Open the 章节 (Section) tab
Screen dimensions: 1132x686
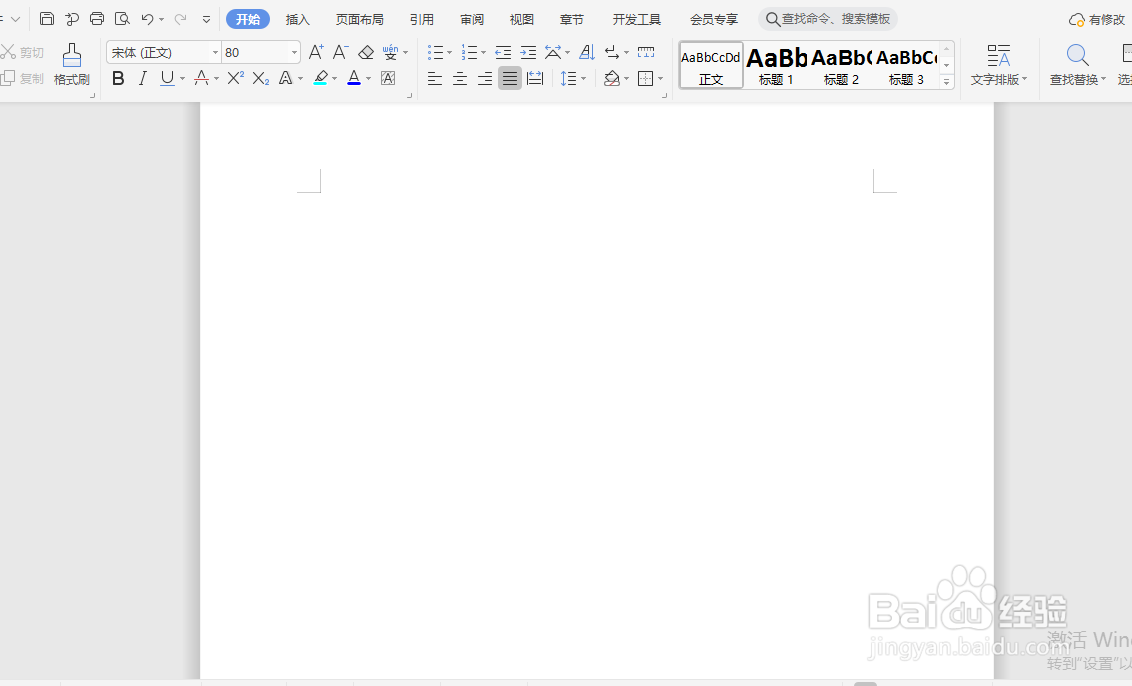click(x=572, y=19)
